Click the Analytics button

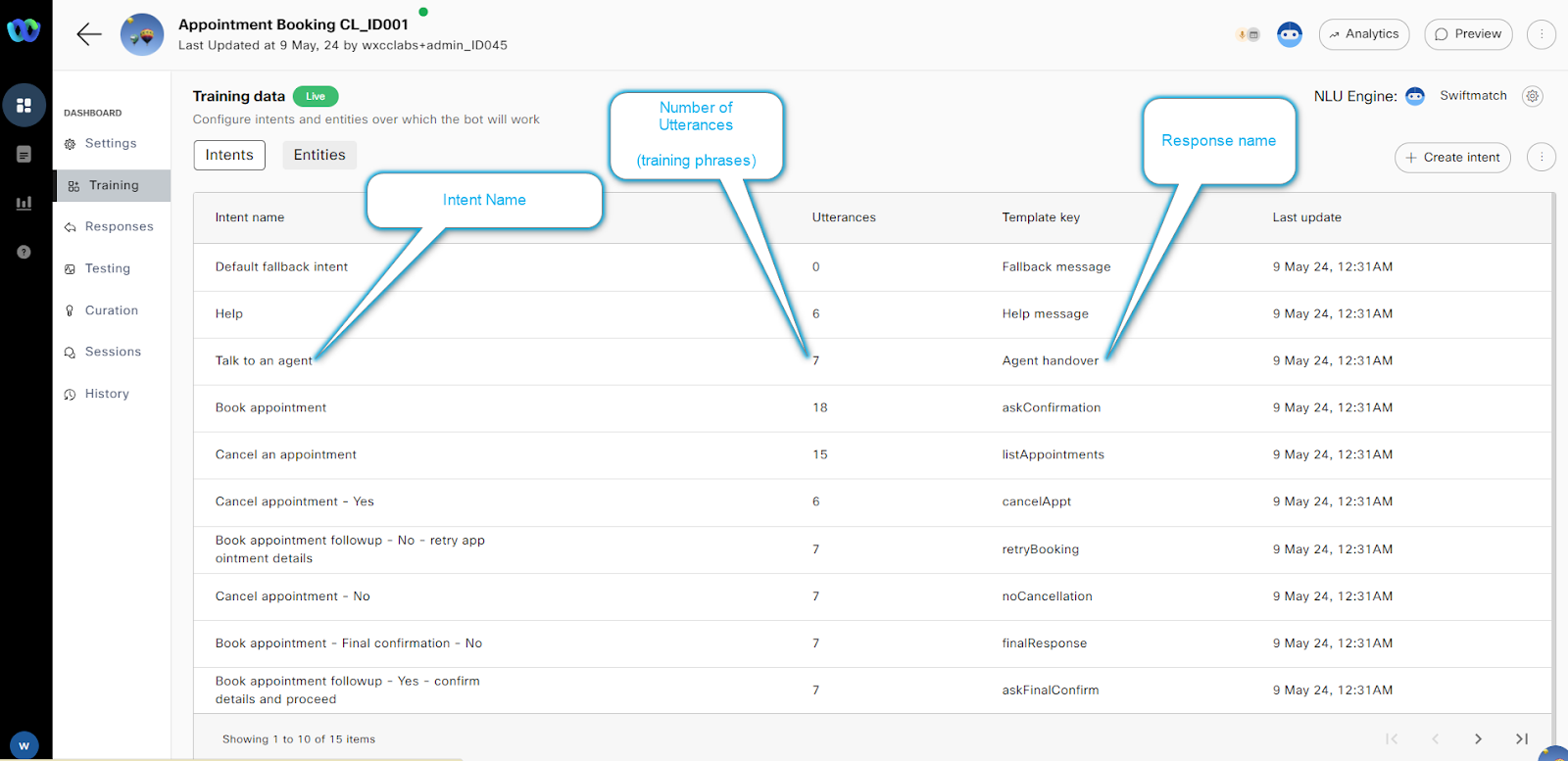tap(1364, 34)
